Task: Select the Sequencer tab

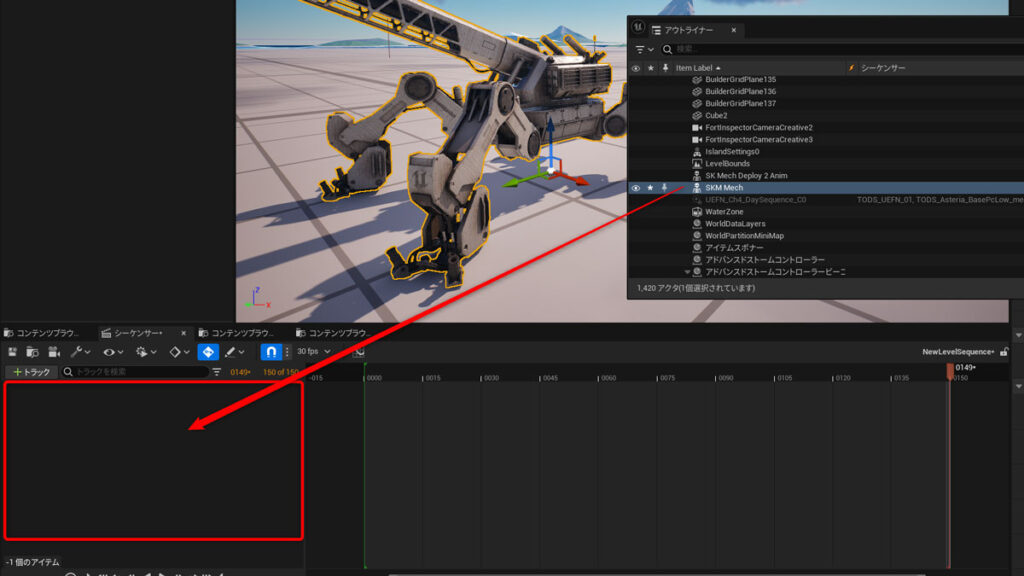Action: click(138, 333)
